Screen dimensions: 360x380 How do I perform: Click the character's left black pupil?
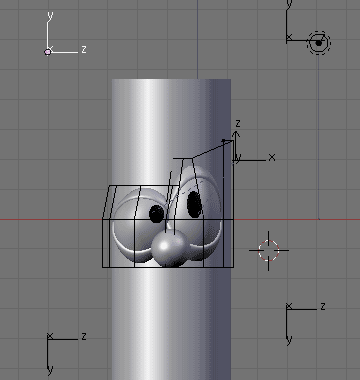157,214
